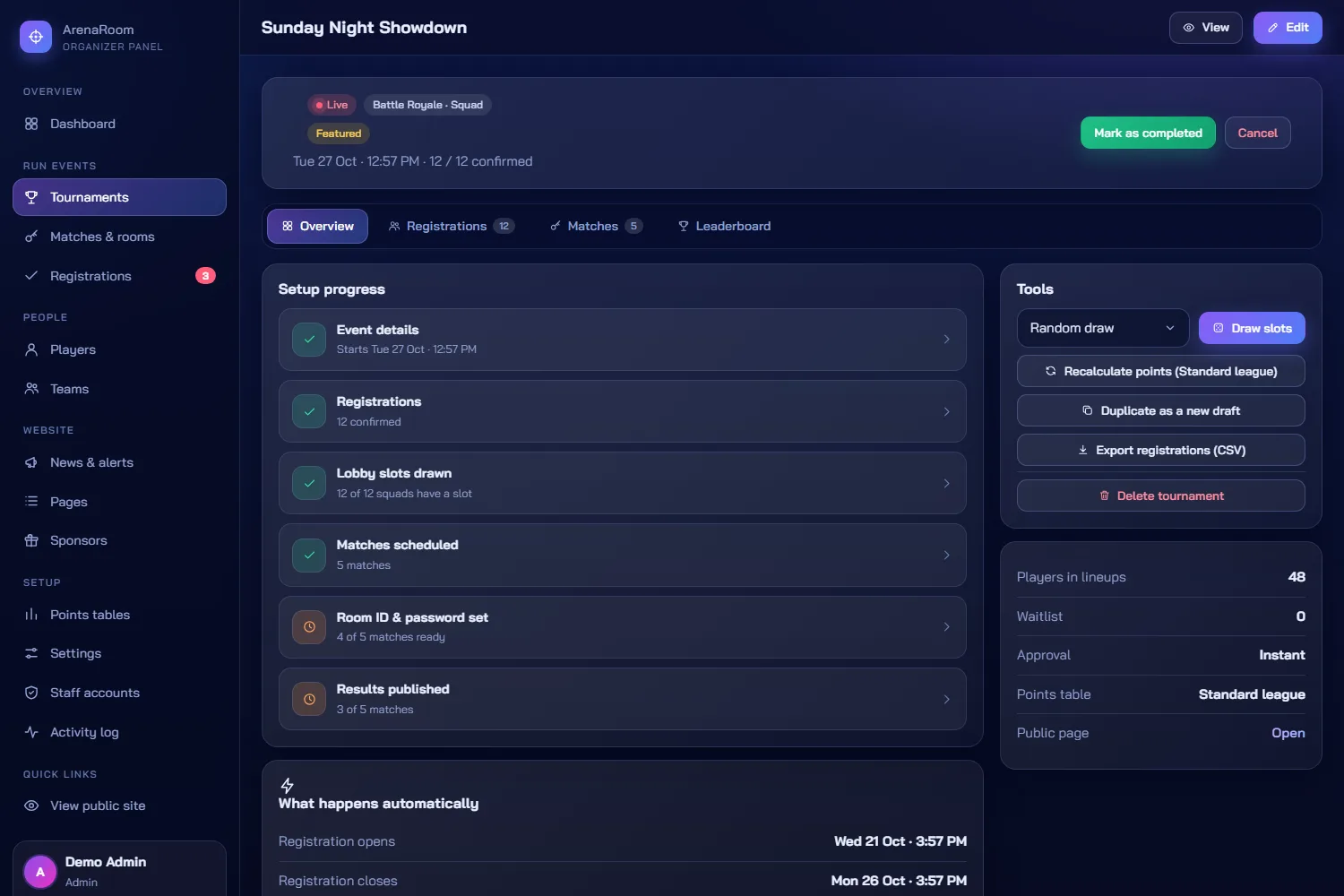Click Export registrations (CSV)
The width and height of the screenshot is (1344, 896).
click(1160, 450)
